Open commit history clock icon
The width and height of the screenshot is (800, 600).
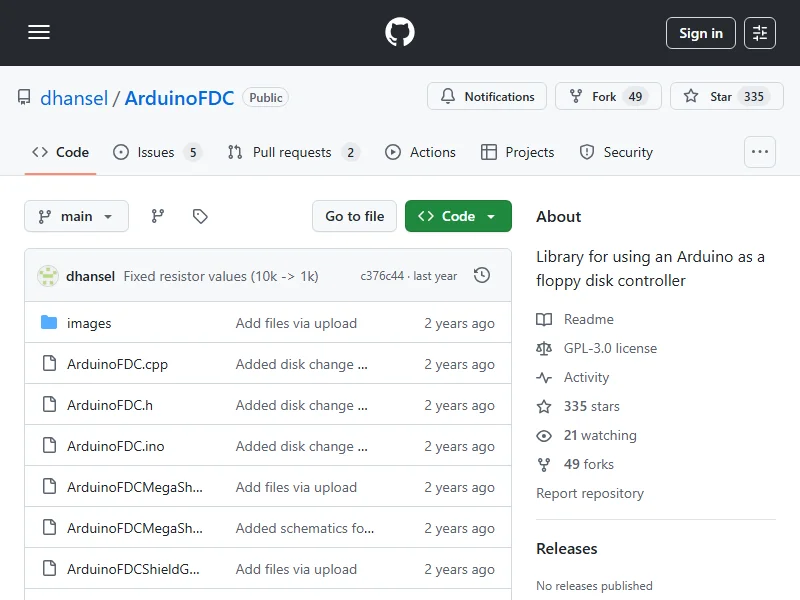(482, 275)
